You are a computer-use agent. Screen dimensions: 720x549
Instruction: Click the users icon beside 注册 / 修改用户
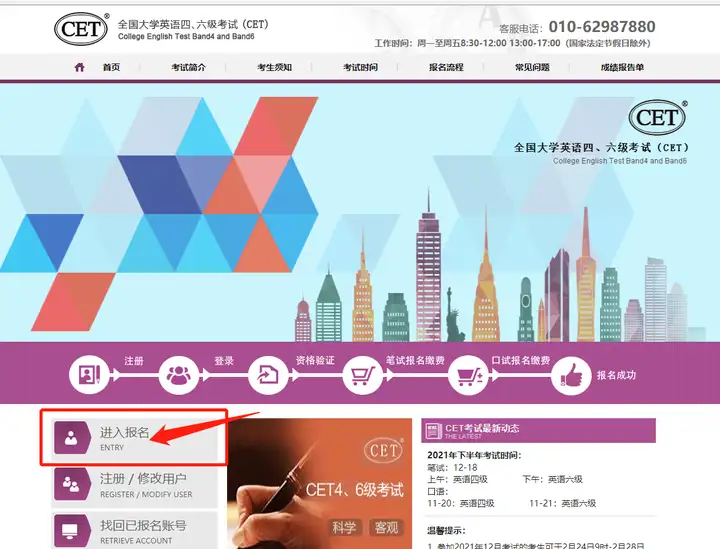click(72, 484)
